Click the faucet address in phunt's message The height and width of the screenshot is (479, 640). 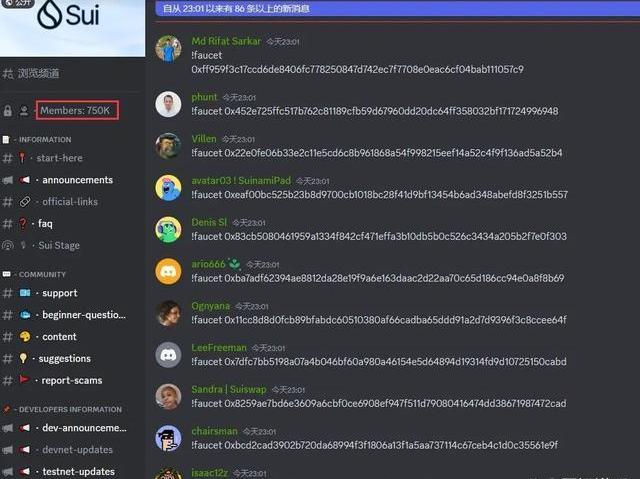391,111
